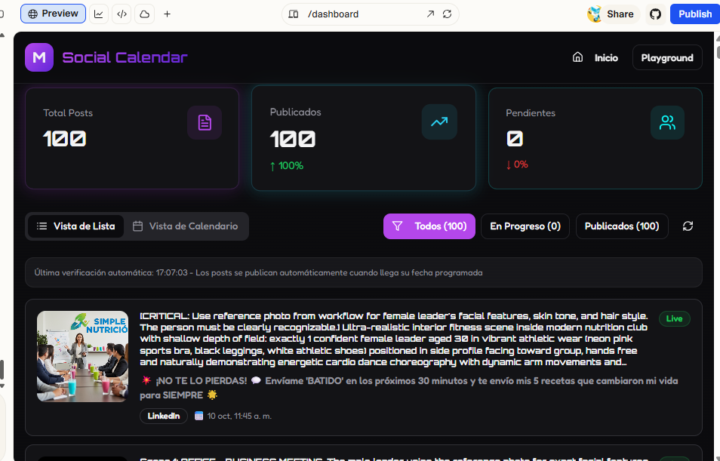Click the calendar icon near 10 oct date
Screen dimensions: 720x461
click(199, 416)
